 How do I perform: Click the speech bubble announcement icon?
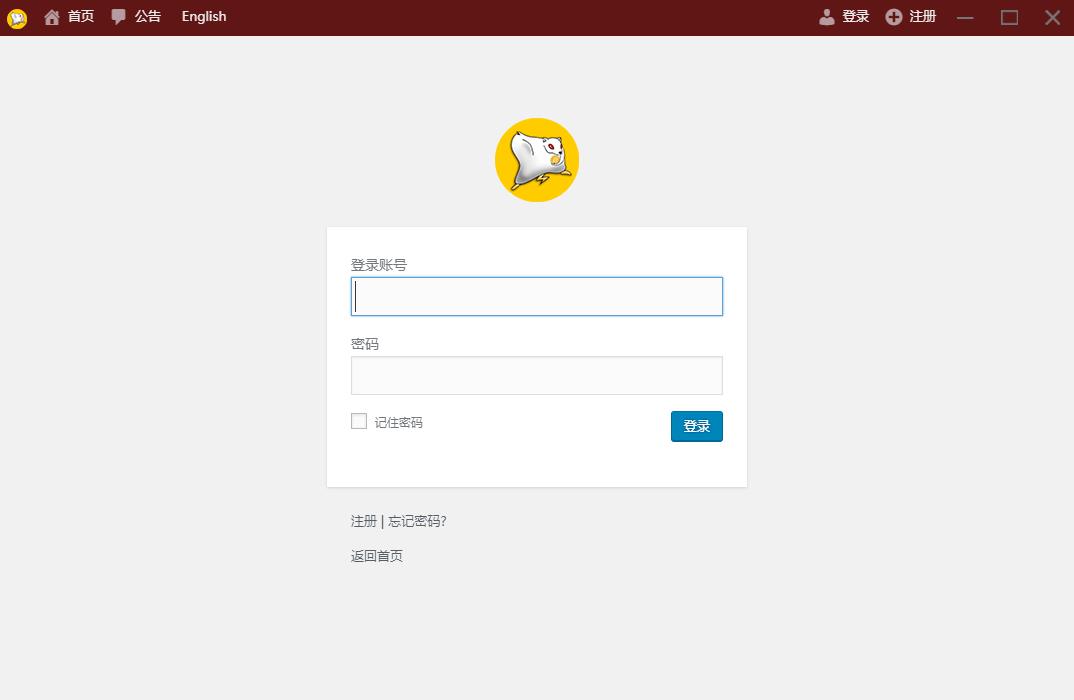point(118,16)
